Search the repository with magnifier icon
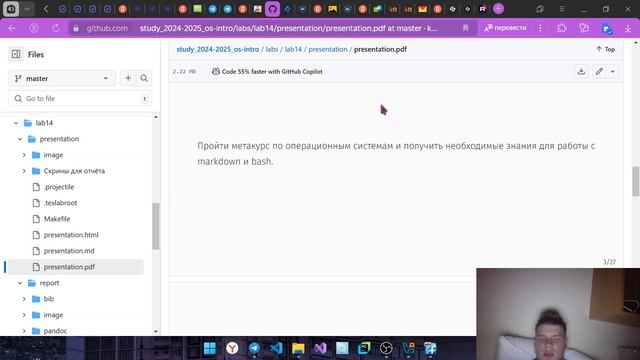The height and width of the screenshot is (360, 640). [x=144, y=78]
